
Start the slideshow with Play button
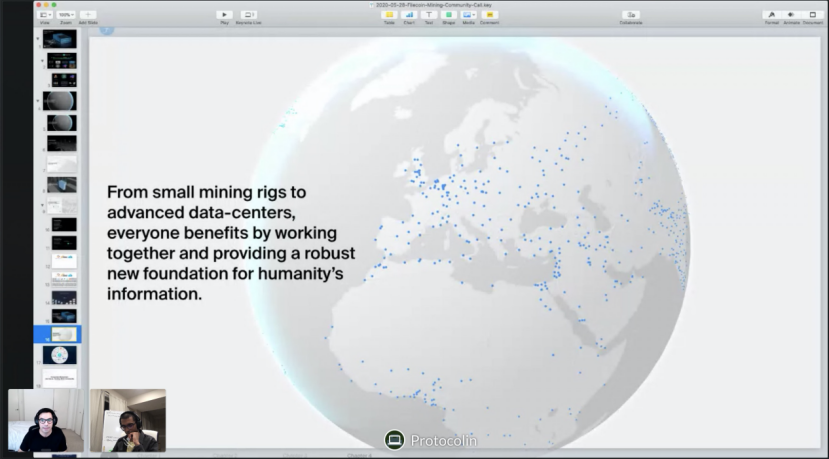tap(224, 15)
